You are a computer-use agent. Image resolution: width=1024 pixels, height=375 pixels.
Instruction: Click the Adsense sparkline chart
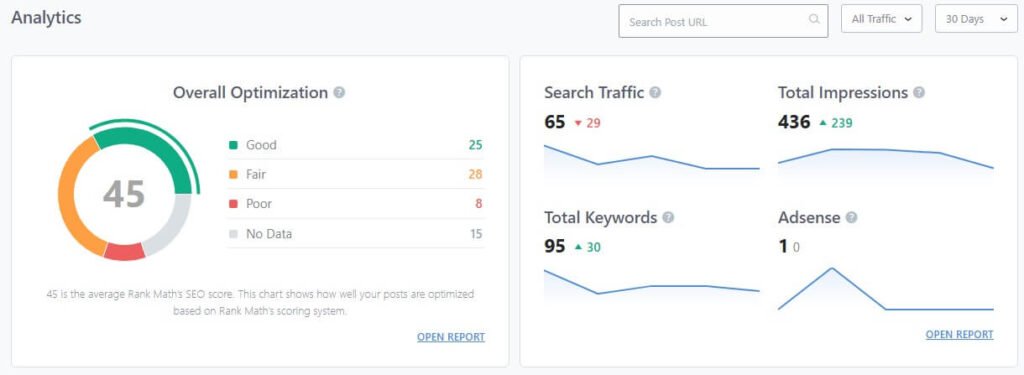[x=886, y=289]
